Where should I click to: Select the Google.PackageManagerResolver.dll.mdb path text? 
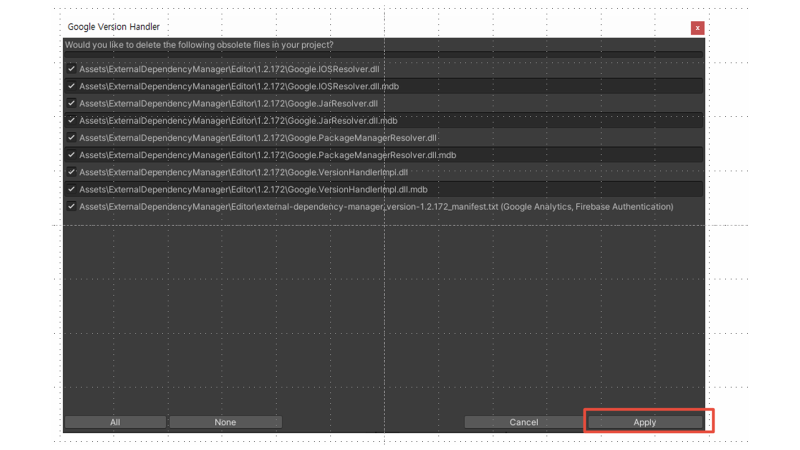(267, 155)
